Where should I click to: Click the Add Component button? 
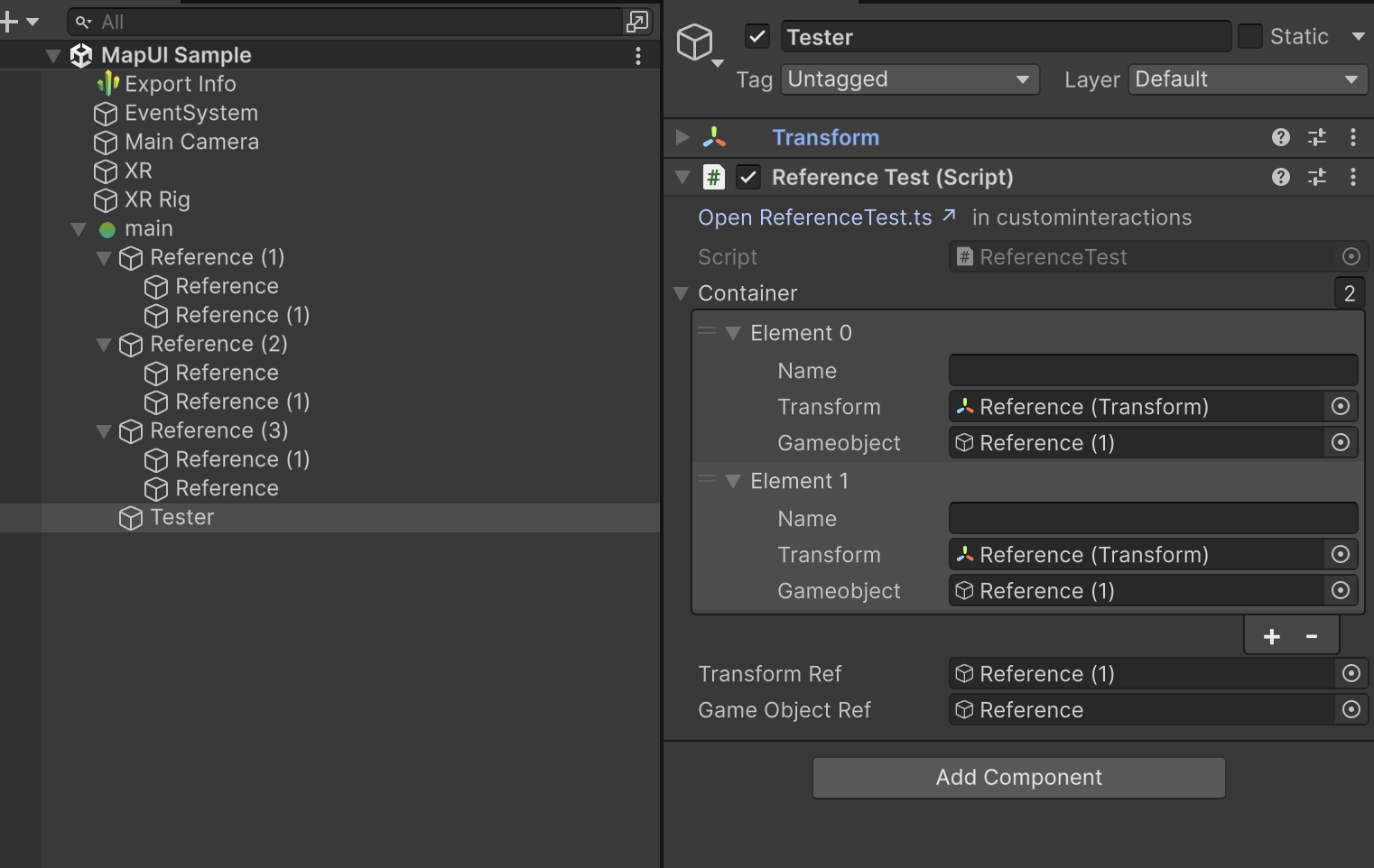(1018, 778)
